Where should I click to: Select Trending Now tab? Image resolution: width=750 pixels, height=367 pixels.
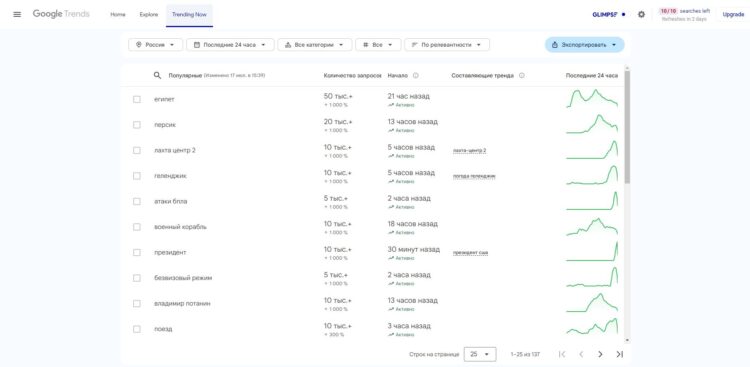coord(189,14)
